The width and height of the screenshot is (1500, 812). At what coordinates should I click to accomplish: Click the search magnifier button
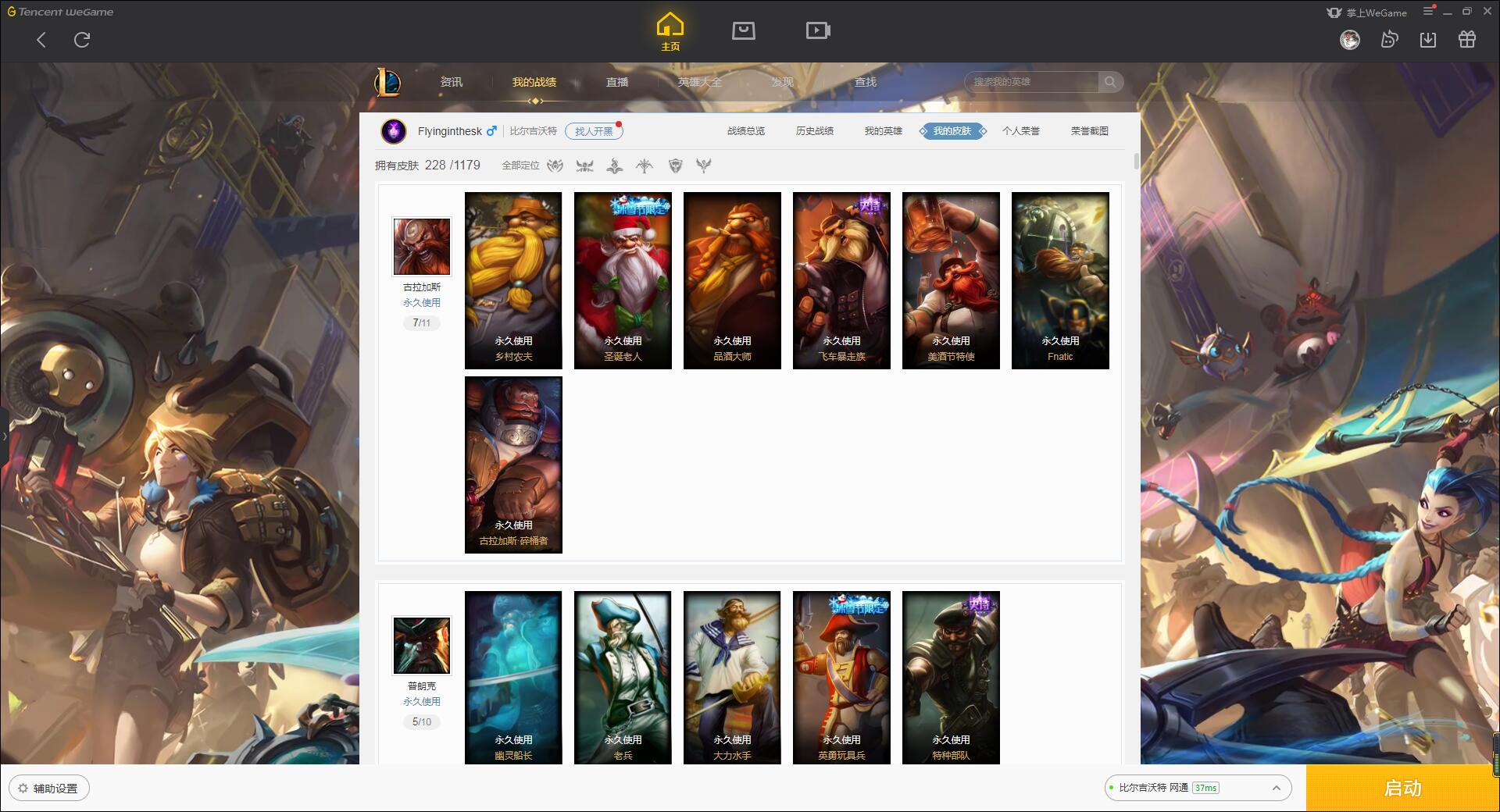click(1110, 82)
